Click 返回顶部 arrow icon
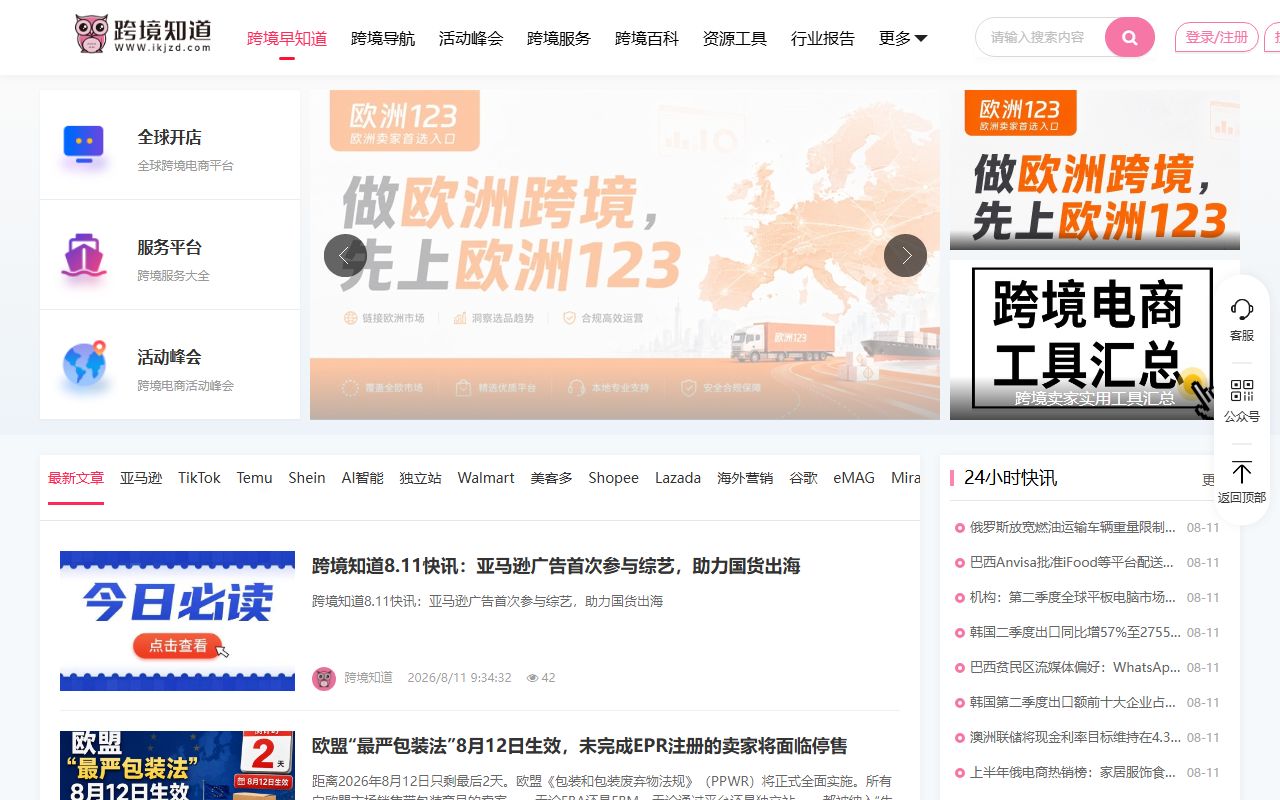 (1241, 472)
